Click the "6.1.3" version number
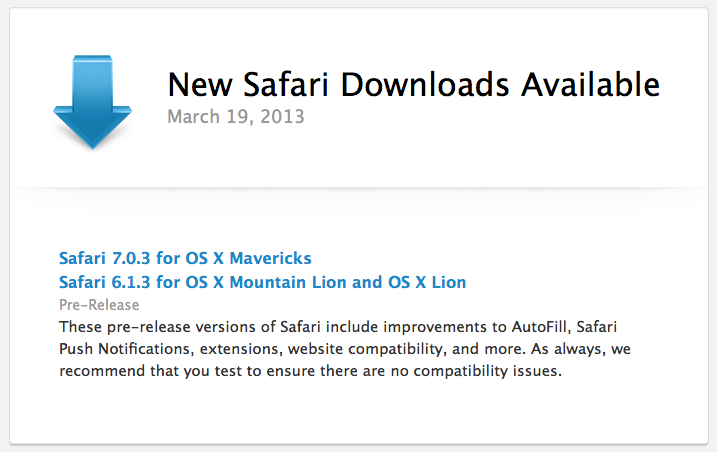Viewport: 717px width, 452px height. (133, 282)
